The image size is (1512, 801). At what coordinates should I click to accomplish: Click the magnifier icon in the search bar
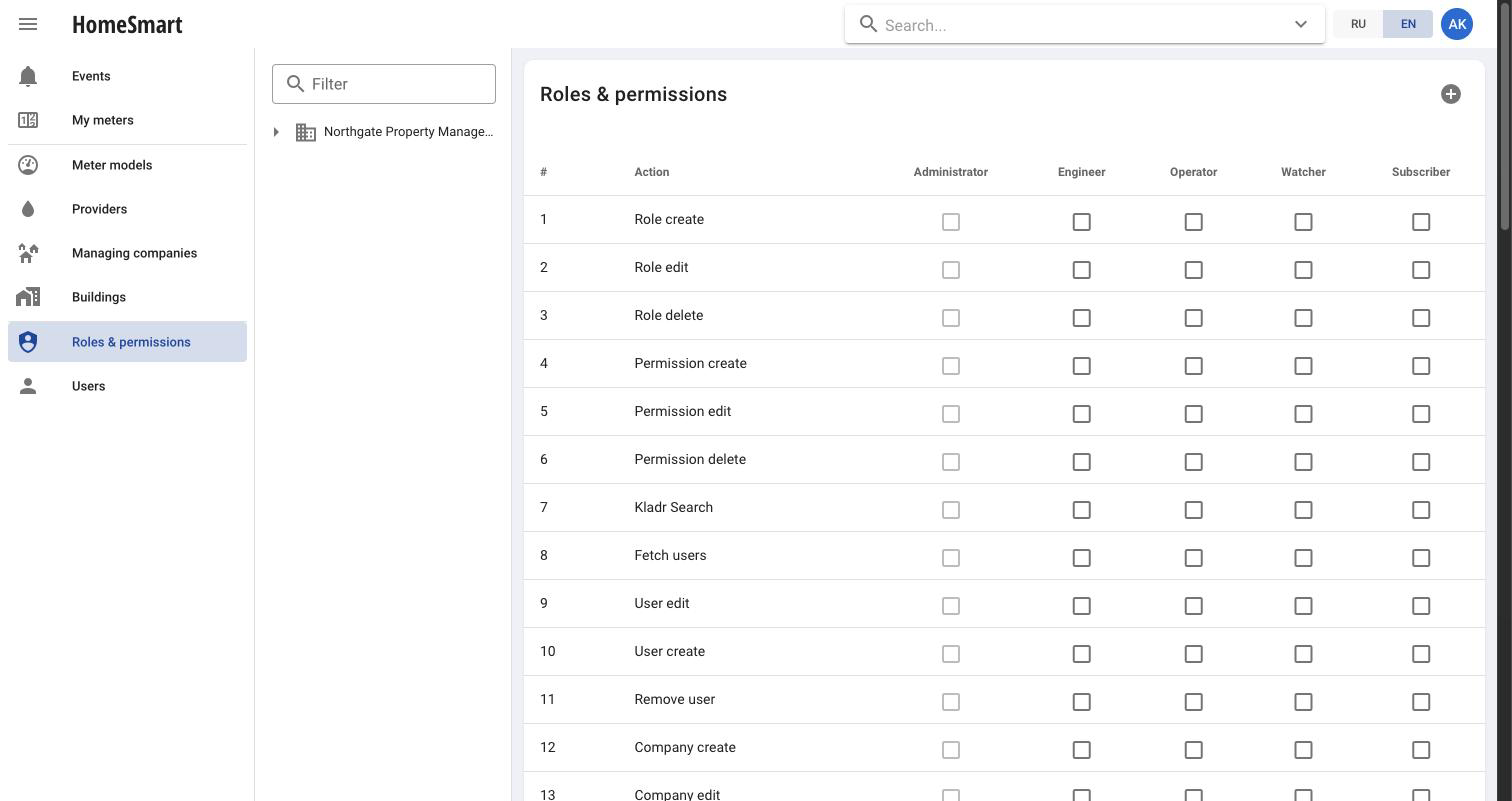pos(868,24)
